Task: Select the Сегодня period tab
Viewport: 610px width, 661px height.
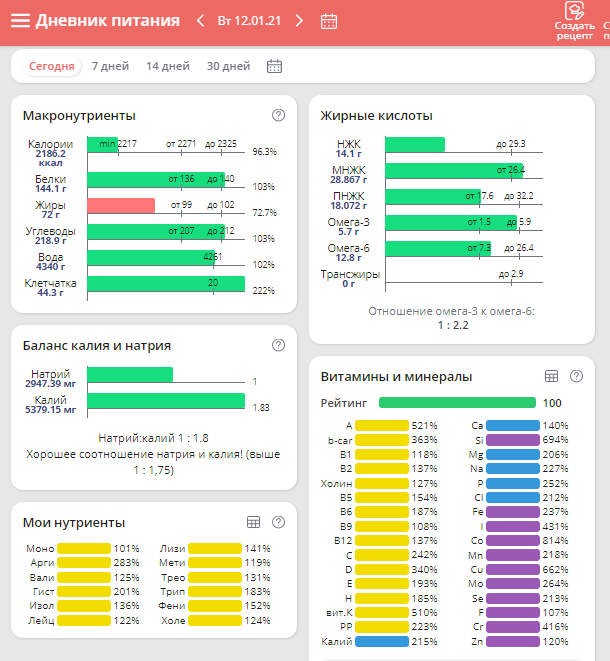Action: [x=51, y=66]
